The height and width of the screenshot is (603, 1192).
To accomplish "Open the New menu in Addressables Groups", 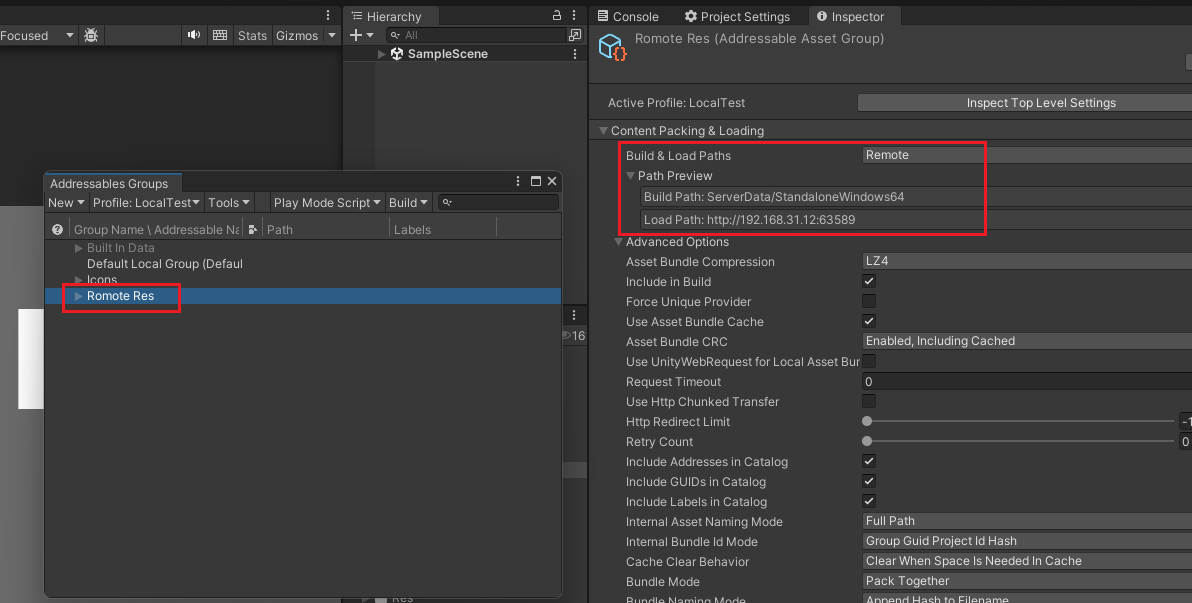I will point(66,202).
